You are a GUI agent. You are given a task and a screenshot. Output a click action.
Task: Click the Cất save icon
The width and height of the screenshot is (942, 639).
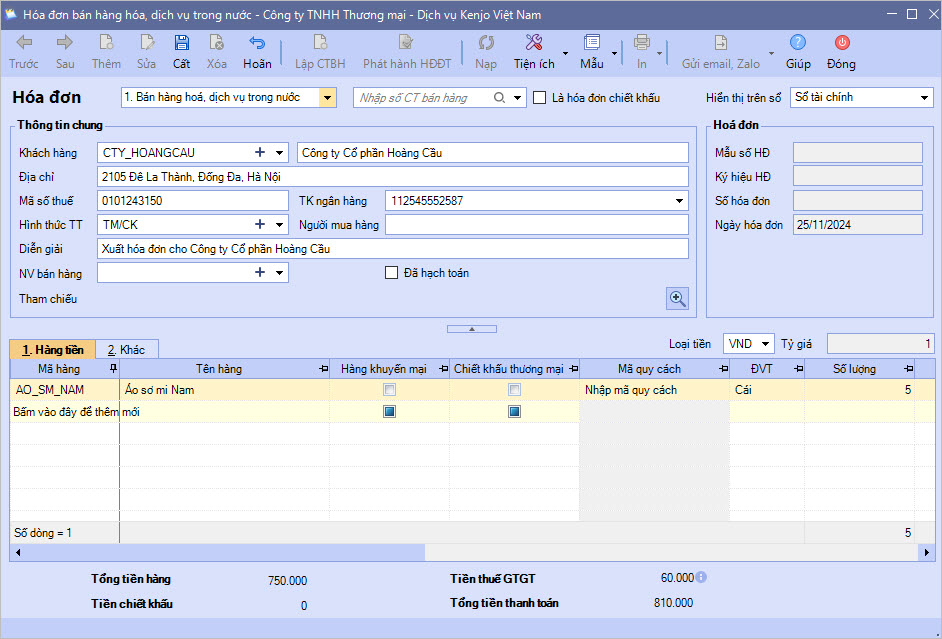[181, 43]
